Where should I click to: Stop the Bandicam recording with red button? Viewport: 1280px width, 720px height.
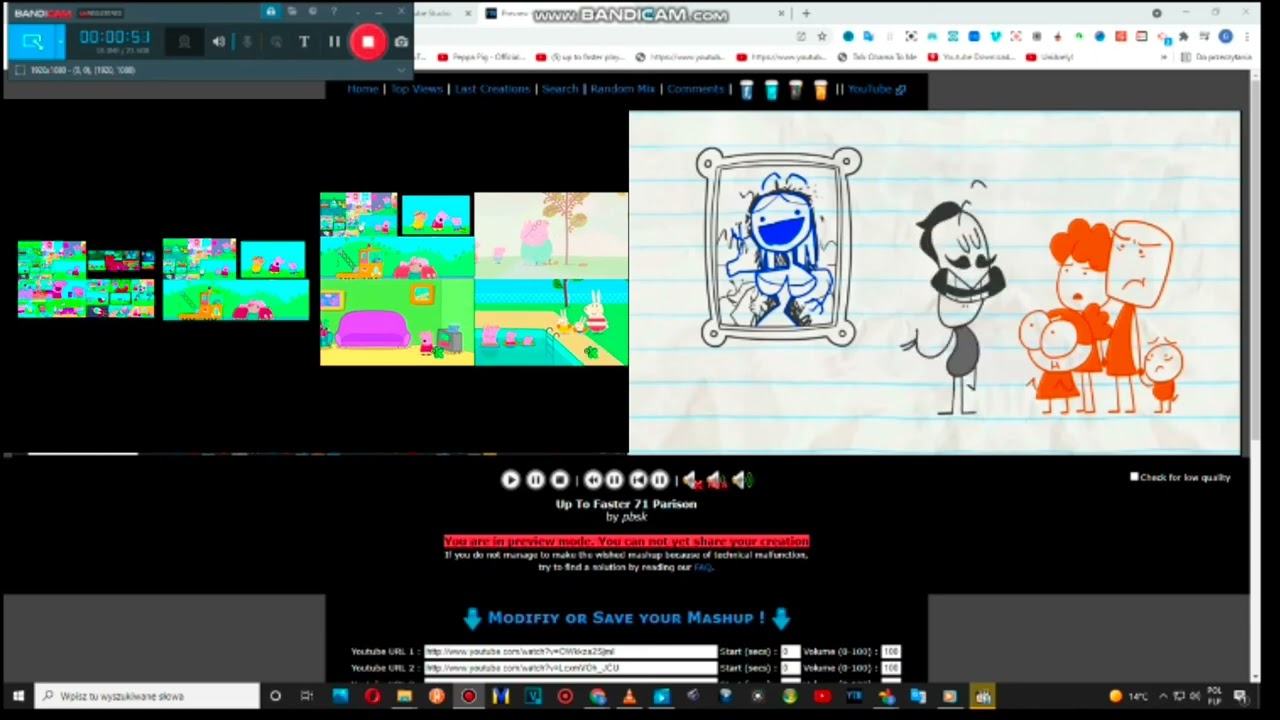[368, 42]
